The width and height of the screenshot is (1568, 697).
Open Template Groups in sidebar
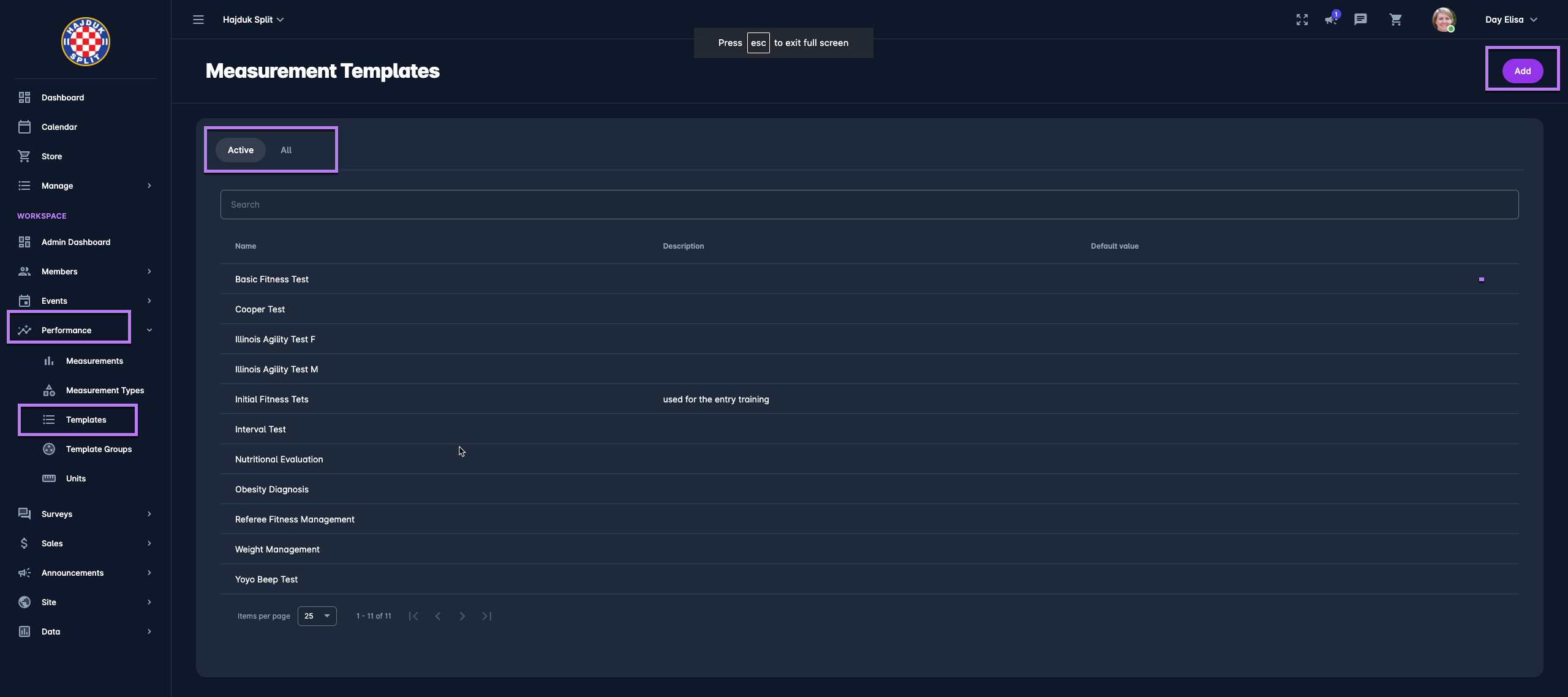point(99,449)
